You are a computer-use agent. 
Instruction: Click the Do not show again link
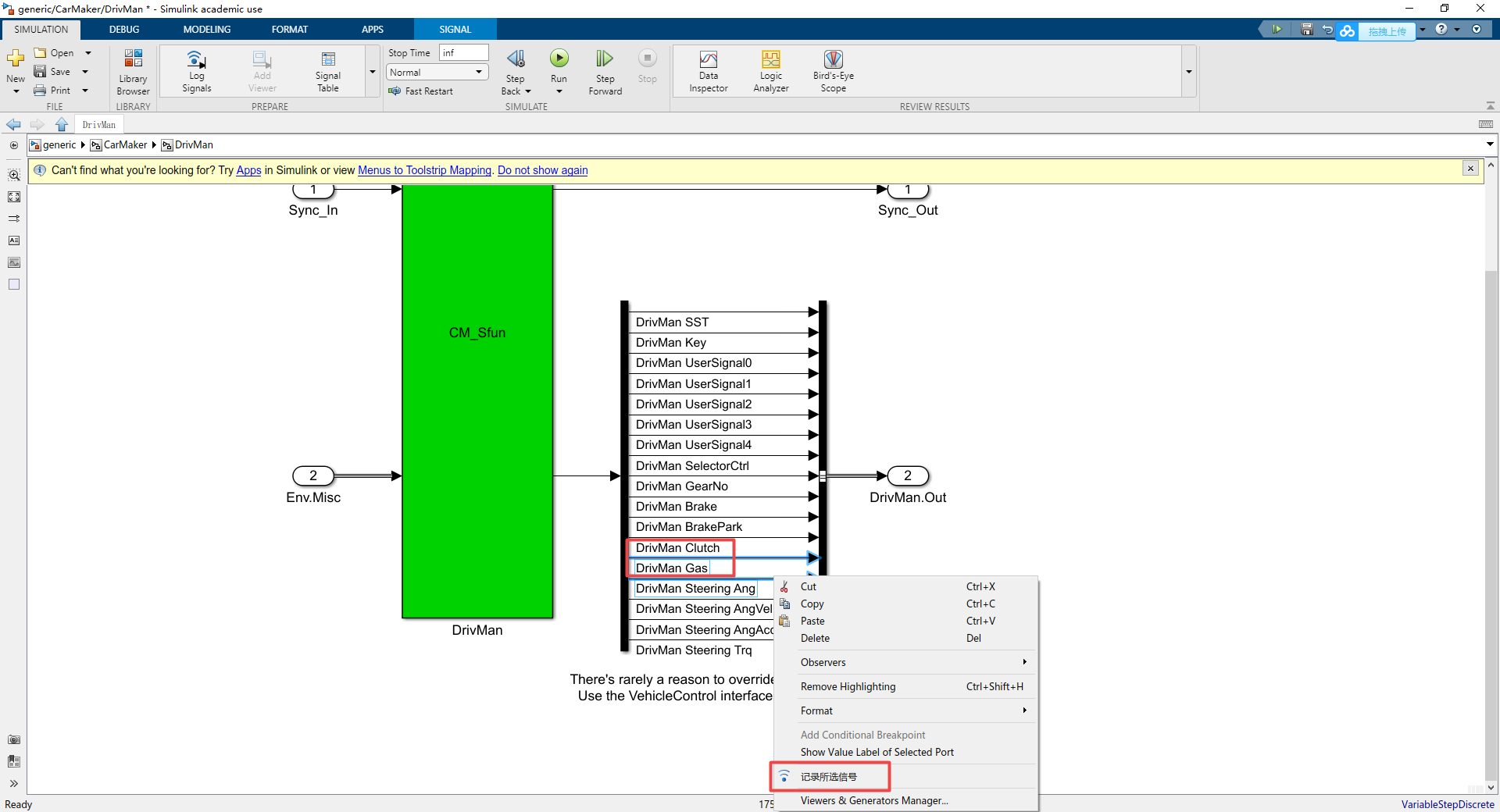click(x=542, y=170)
